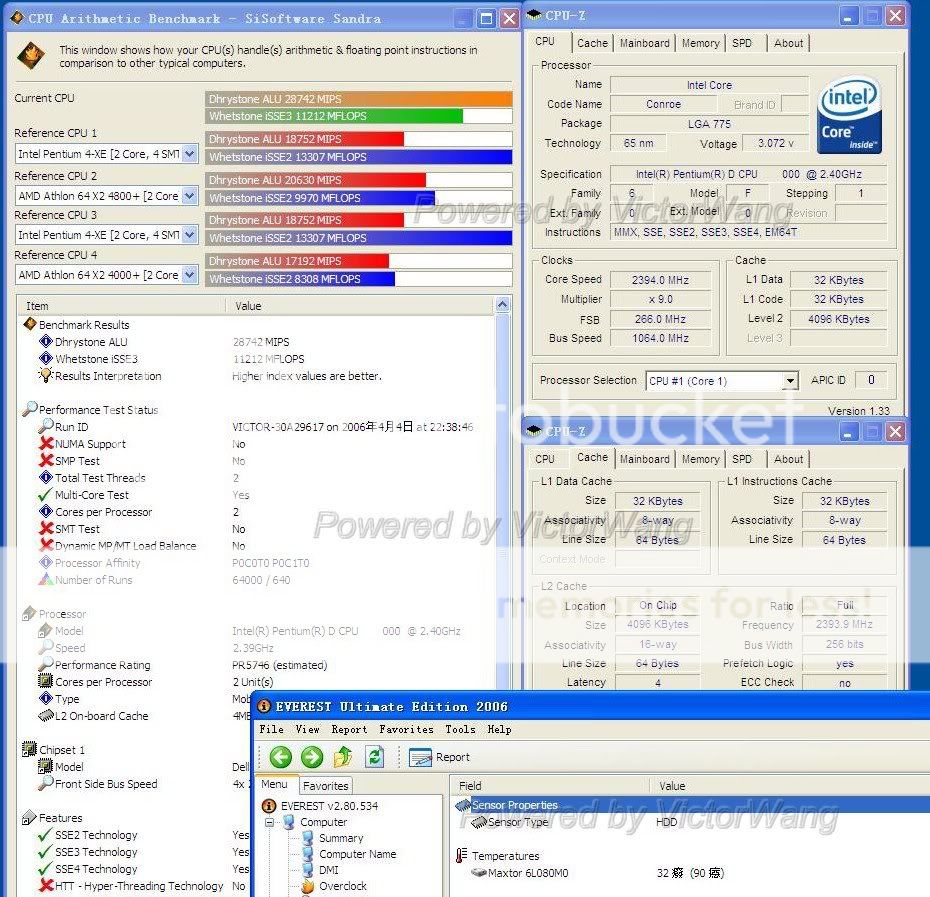Image resolution: width=930 pixels, height=897 pixels.
Task: Select the Overclock item in EVEREST tree
Action: coord(342,886)
